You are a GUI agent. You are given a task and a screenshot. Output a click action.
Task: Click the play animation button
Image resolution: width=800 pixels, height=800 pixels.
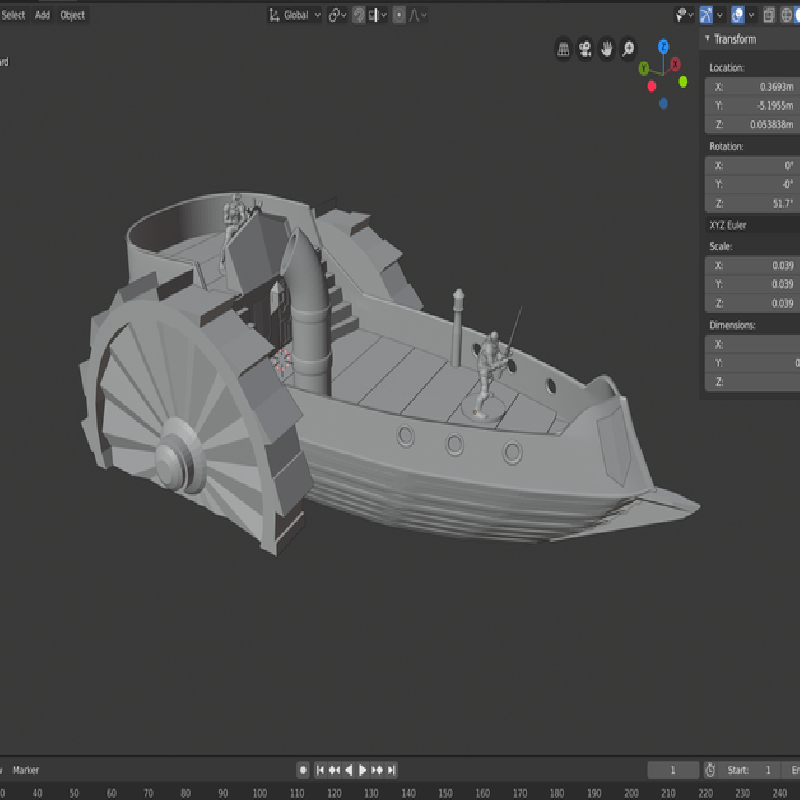click(x=363, y=770)
